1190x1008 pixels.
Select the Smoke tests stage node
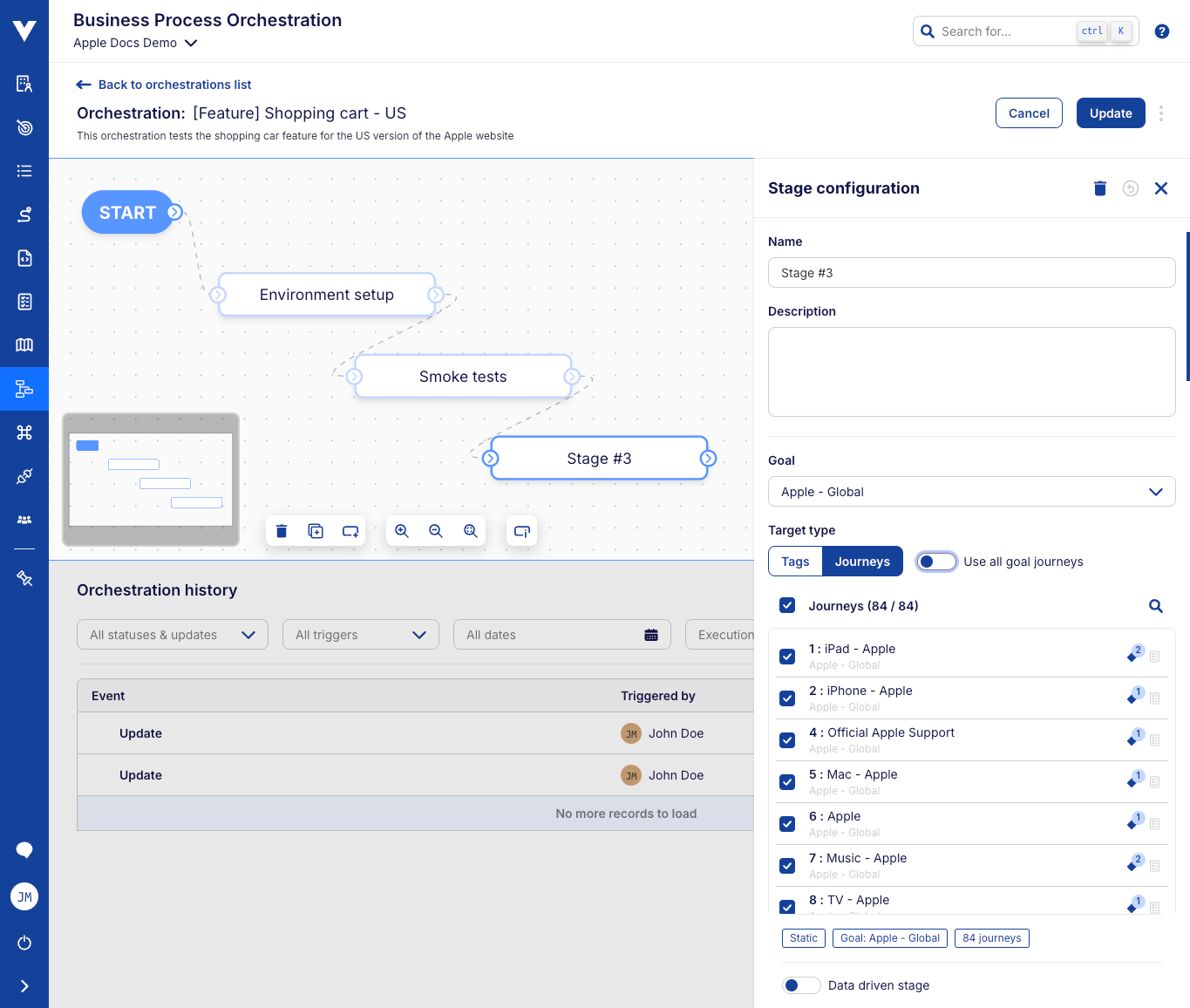[x=463, y=377]
